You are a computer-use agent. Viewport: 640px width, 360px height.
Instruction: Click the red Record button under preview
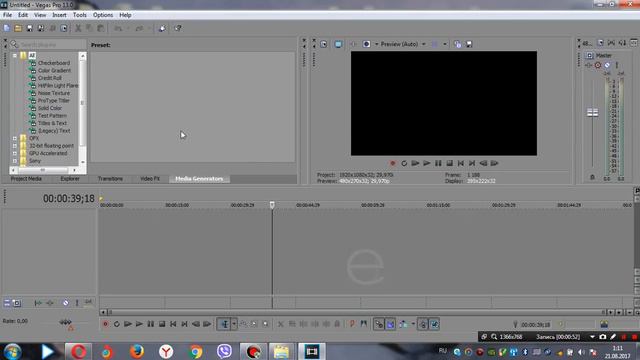393,163
